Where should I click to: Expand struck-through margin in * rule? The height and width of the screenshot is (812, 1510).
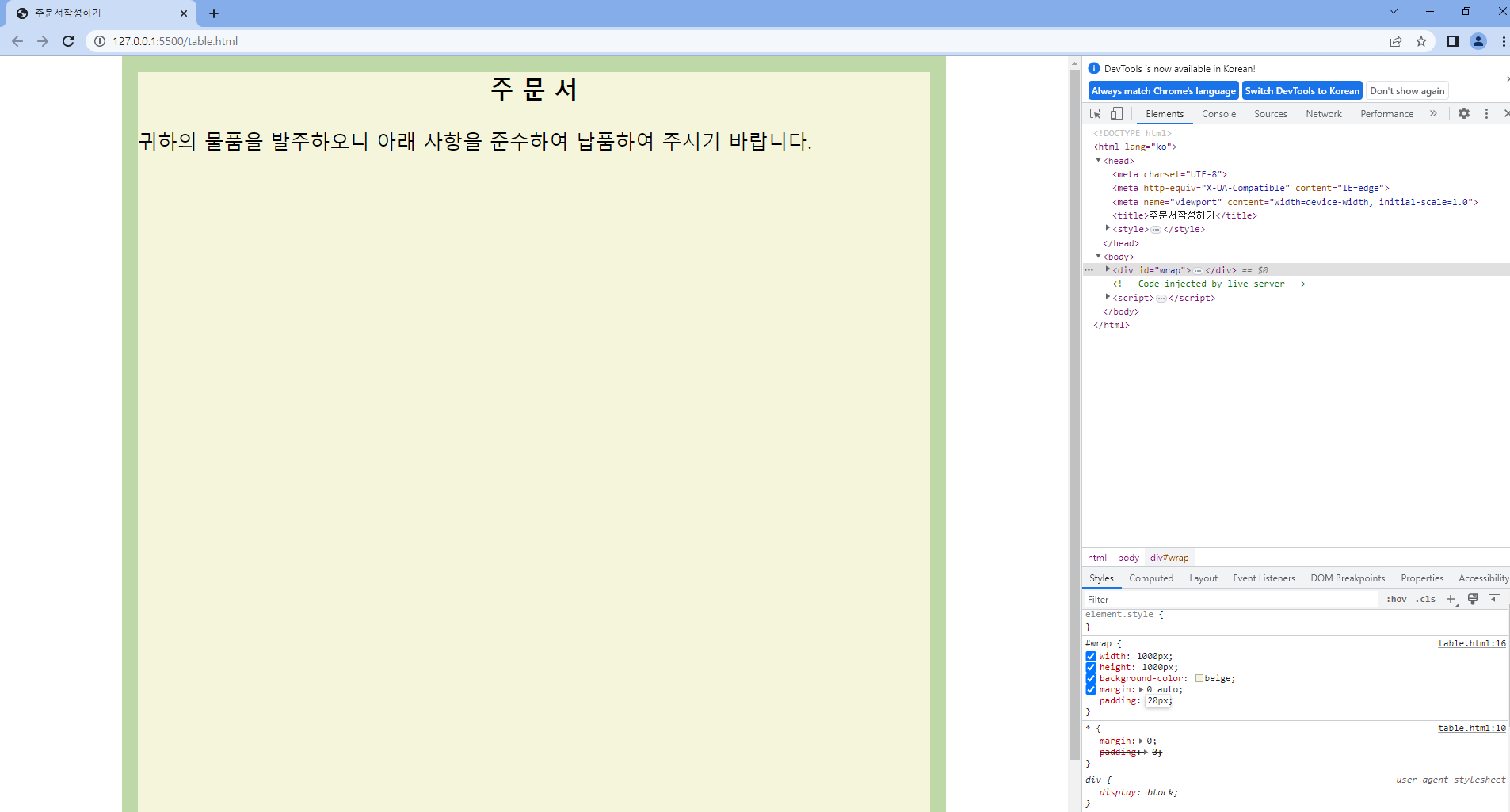(1141, 741)
